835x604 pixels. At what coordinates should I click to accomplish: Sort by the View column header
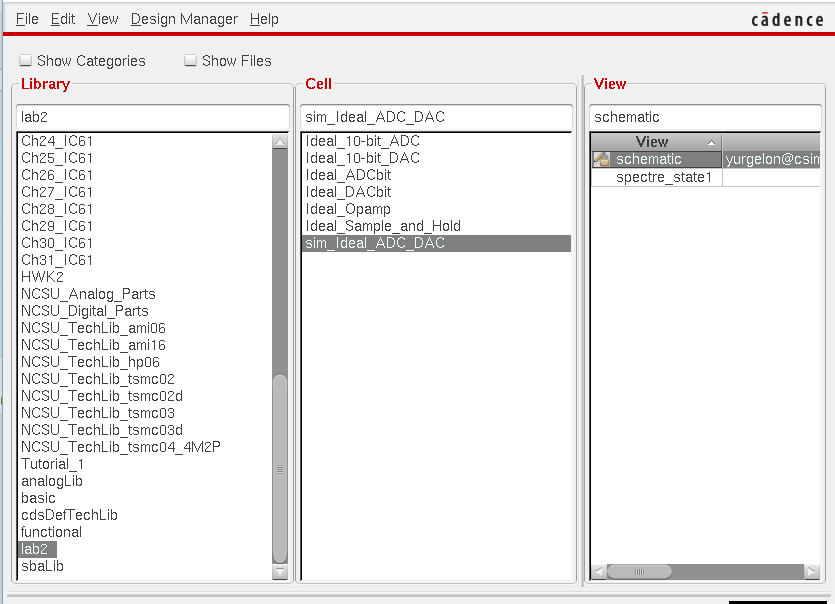653,142
